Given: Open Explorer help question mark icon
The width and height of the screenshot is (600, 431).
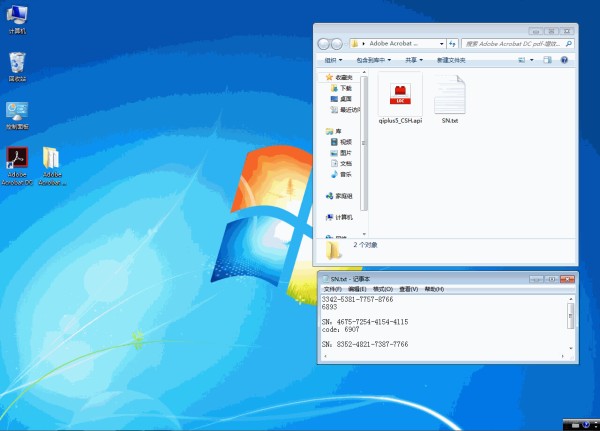Looking at the screenshot, I should (564, 60).
